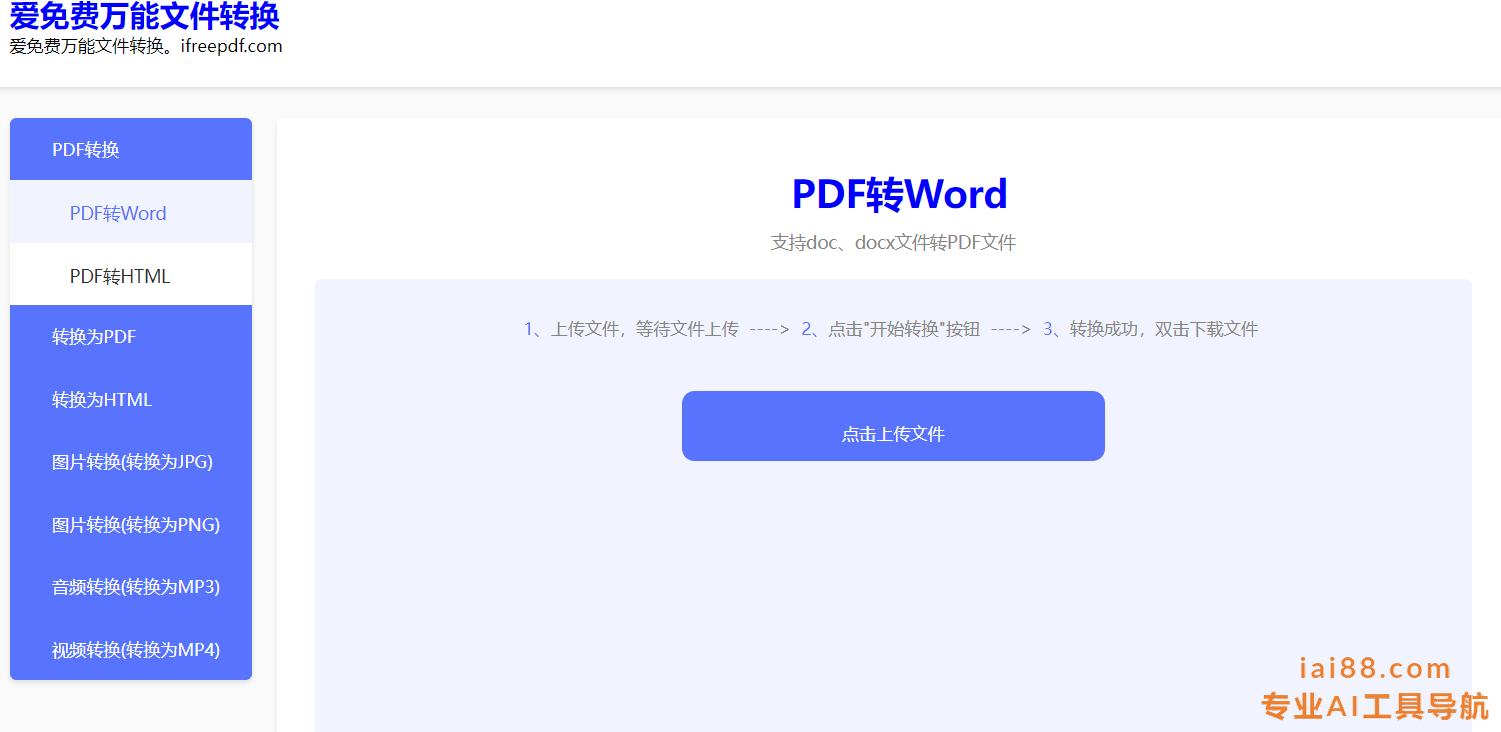Select PDF转Word in the sidebar
The image size is (1501, 732).
click(x=118, y=213)
